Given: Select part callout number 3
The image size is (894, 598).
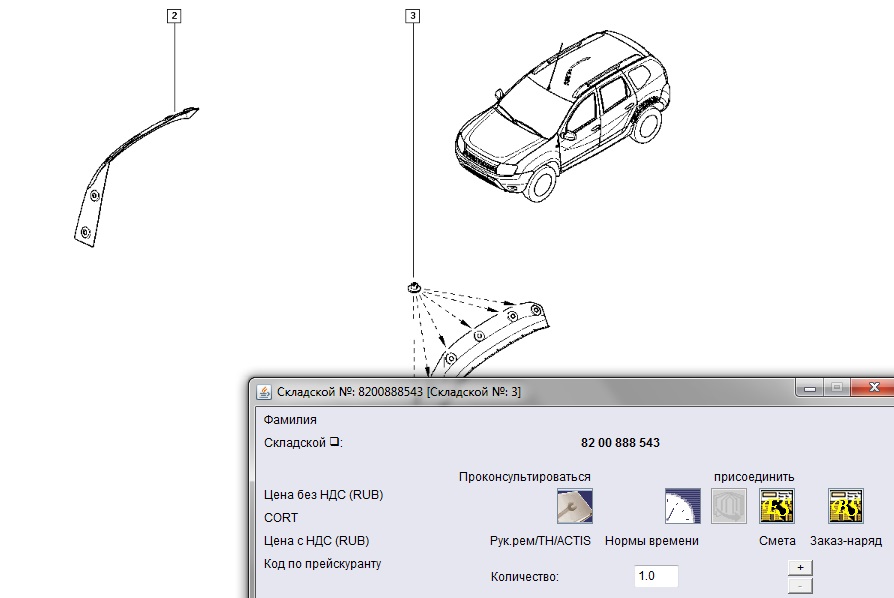Looking at the screenshot, I should click(x=413, y=16).
